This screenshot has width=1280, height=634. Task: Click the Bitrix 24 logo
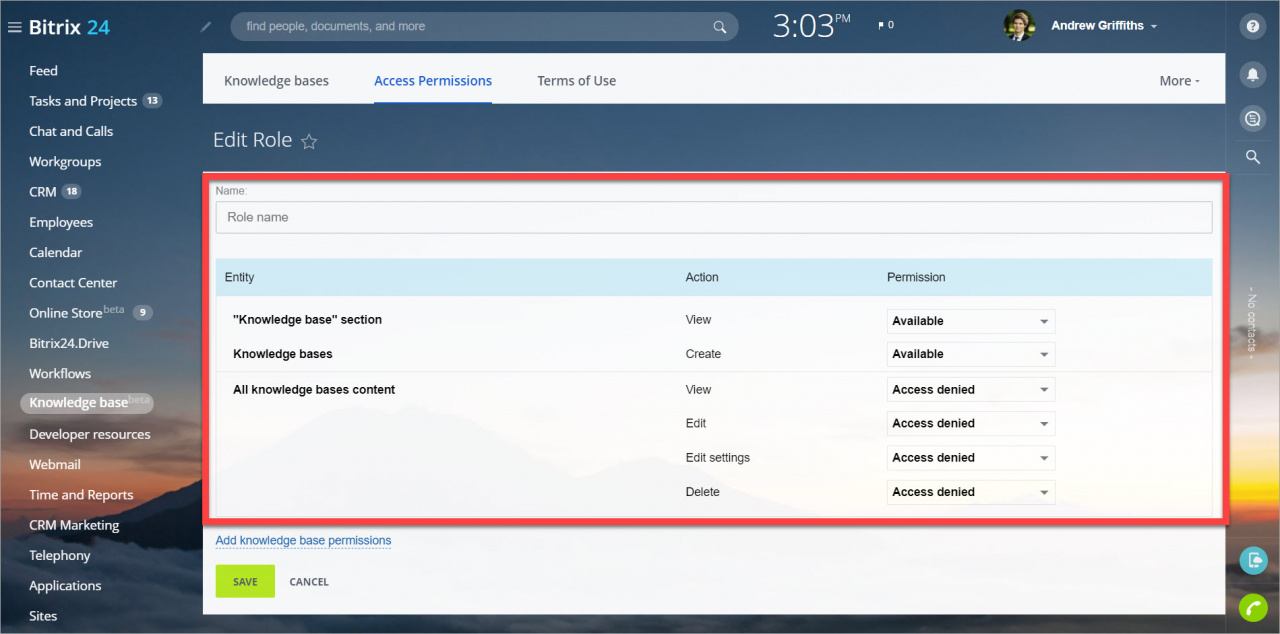tap(68, 27)
